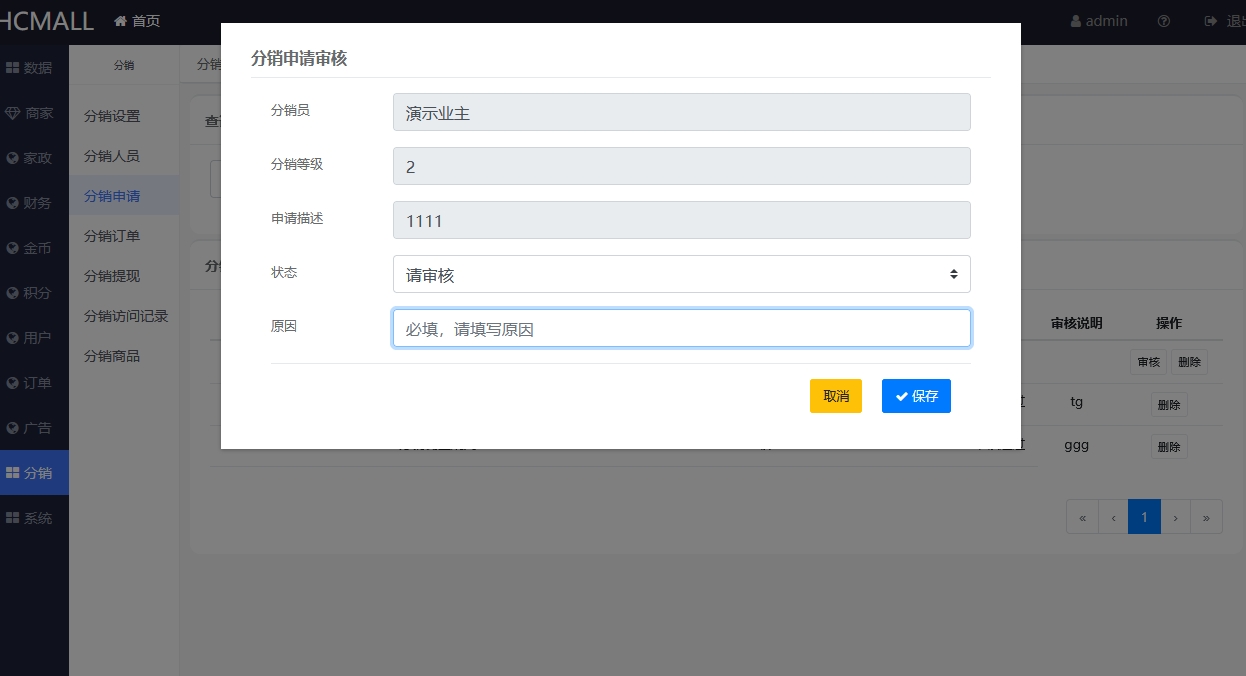Click the home icon in top navbar

point(120,21)
